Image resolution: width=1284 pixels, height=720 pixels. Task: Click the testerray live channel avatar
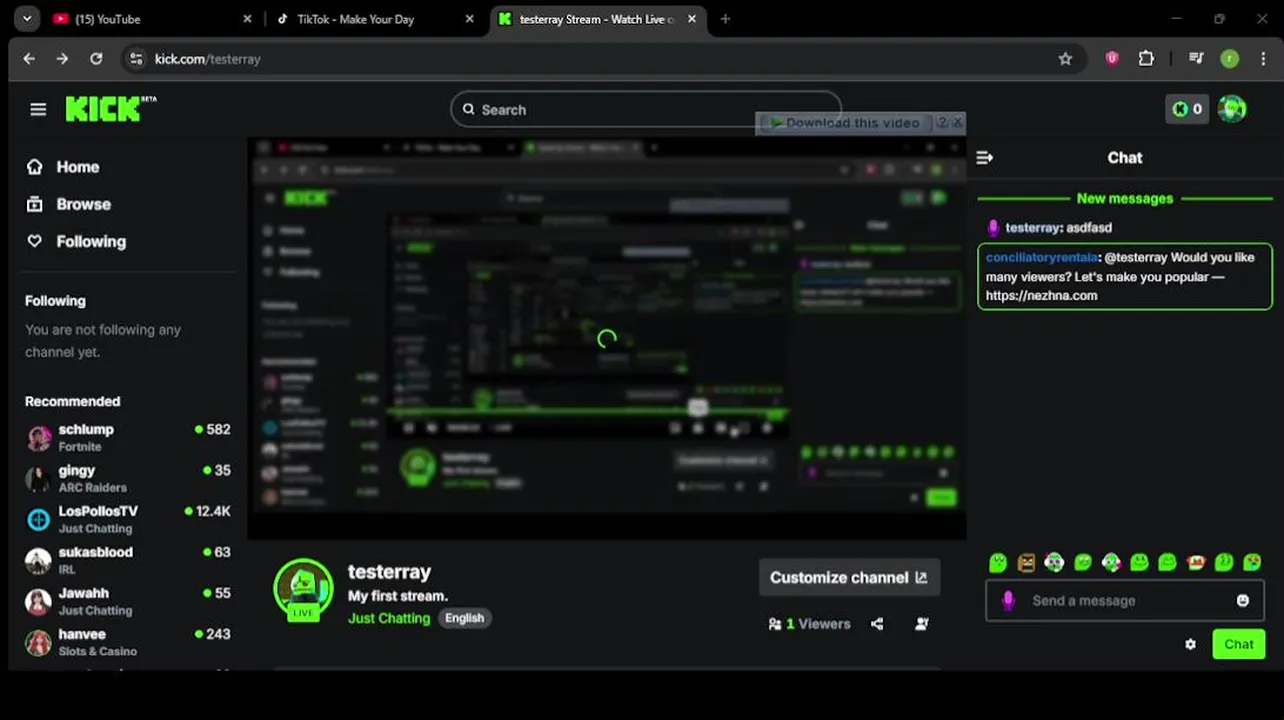pos(303,589)
